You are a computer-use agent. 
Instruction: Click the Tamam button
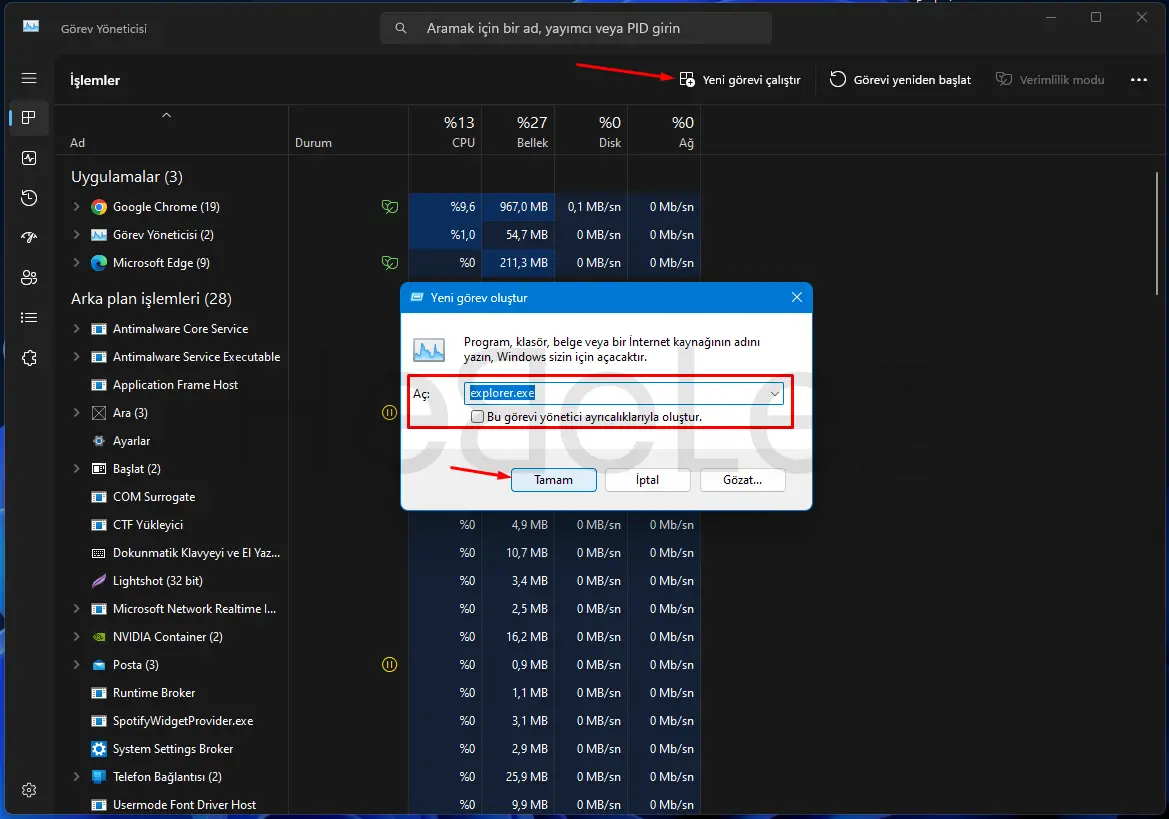(x=553, y=480)
